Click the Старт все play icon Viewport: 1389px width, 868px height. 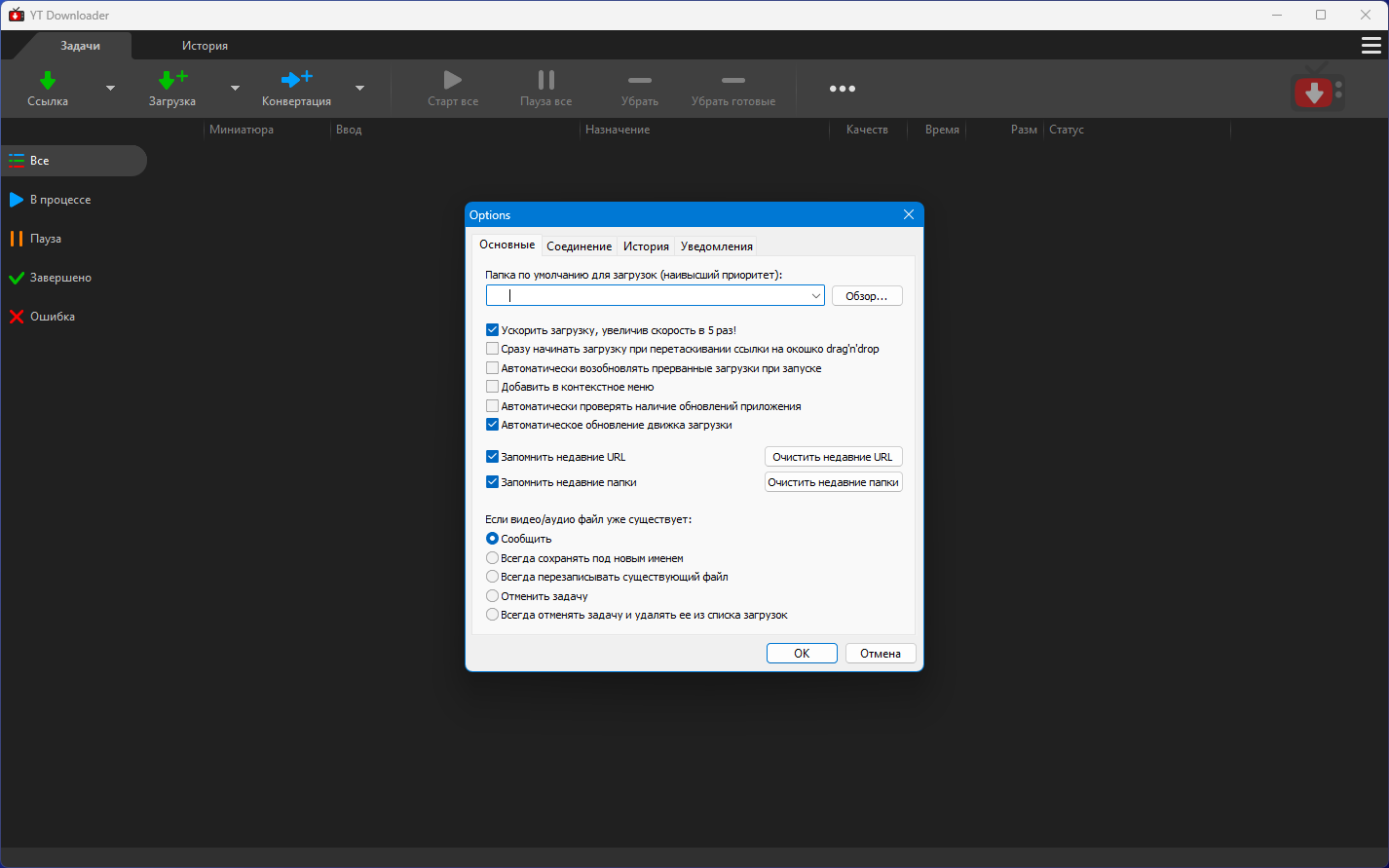(452, 80)
